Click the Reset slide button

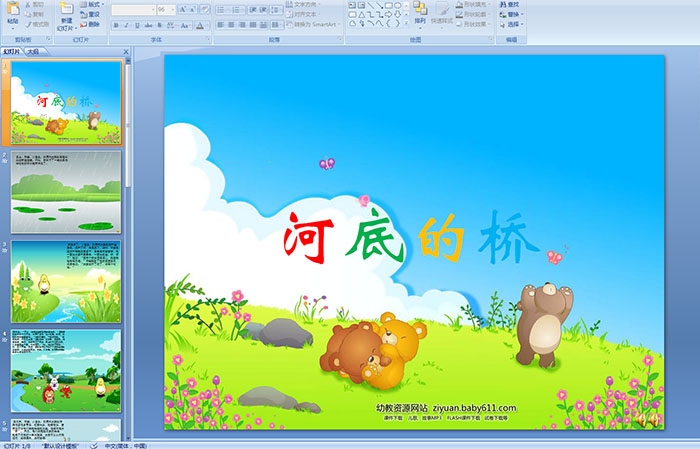(91, 14)
